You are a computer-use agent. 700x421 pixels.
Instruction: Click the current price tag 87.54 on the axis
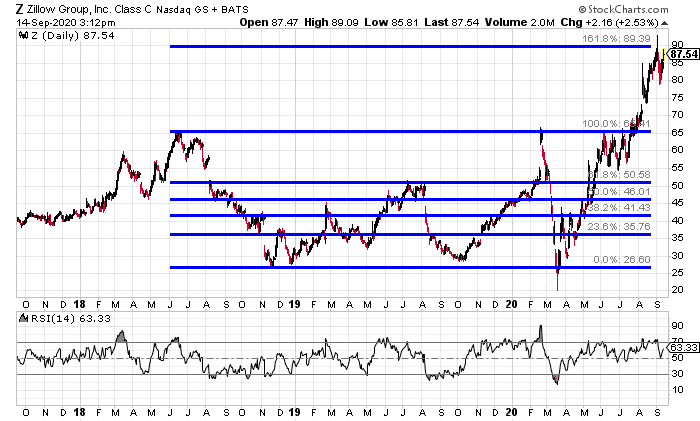click(683, 54)
